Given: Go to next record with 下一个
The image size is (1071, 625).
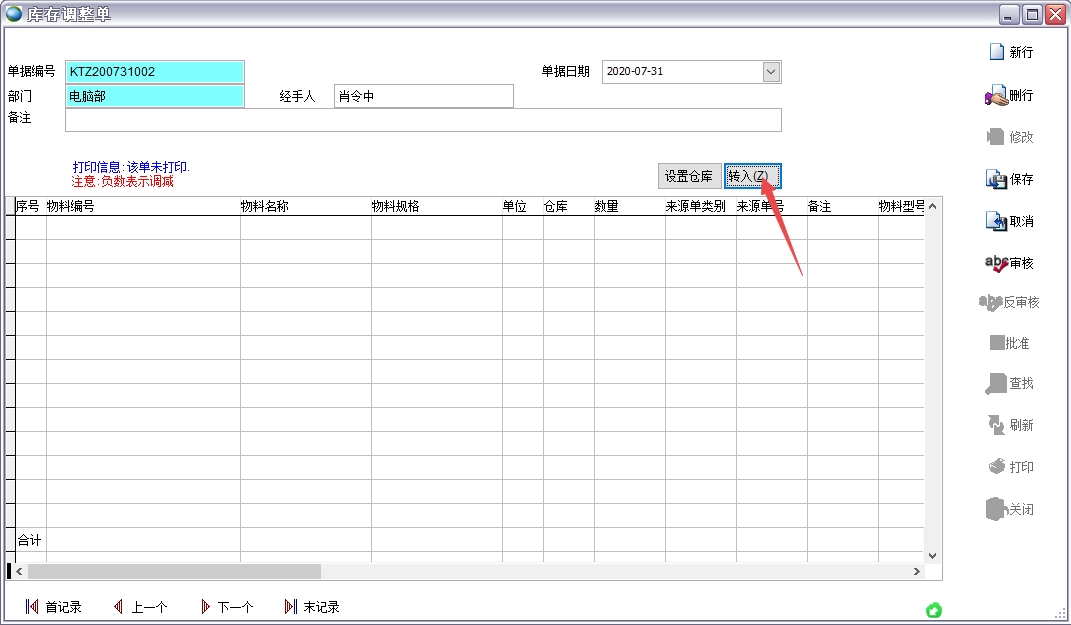Looking at the screenshot, I should pos(226,607).
